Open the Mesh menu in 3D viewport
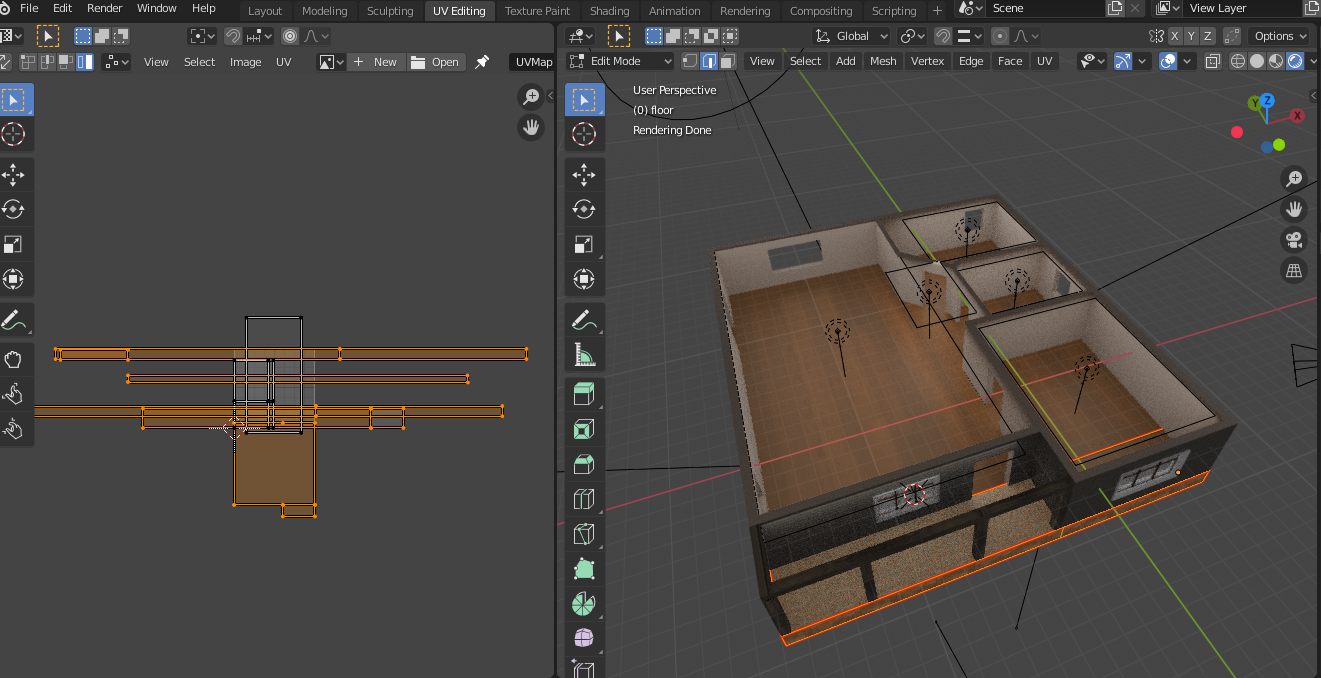 [883, 61]
